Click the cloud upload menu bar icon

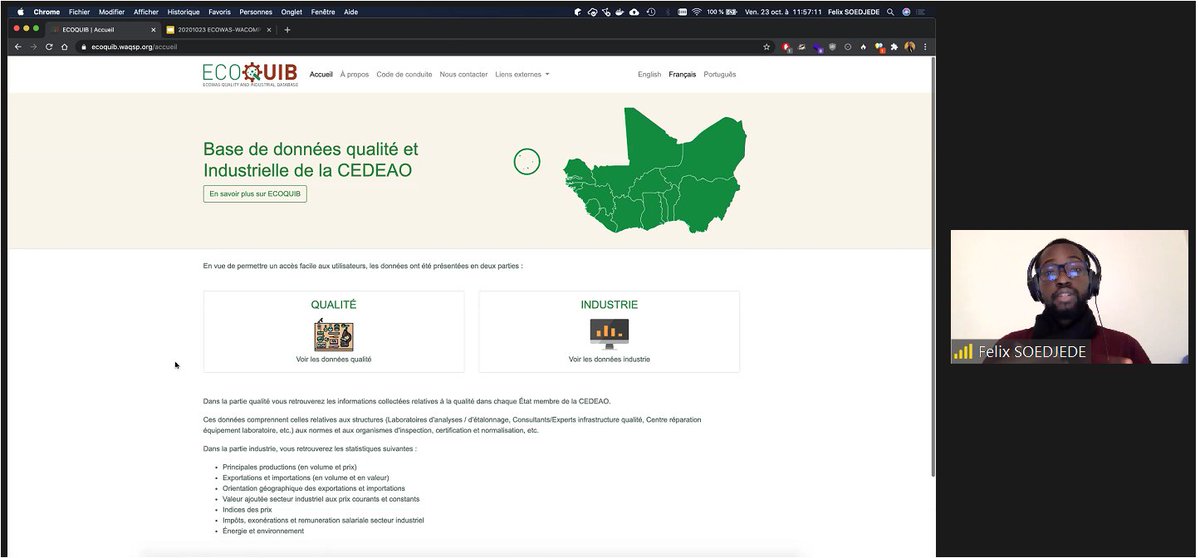(634, 12)
